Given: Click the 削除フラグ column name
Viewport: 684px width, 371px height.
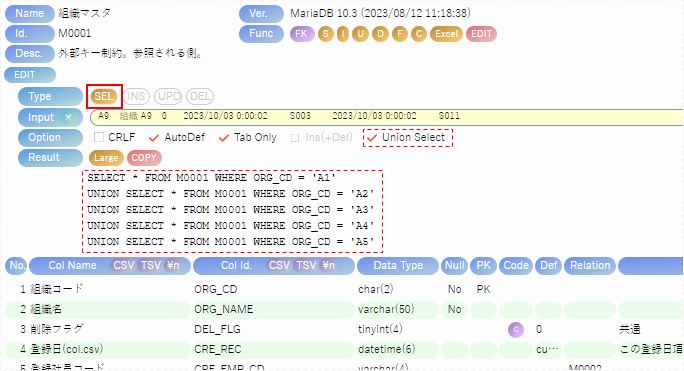Looking at the screenshot, I should click(x=57, y=330).
